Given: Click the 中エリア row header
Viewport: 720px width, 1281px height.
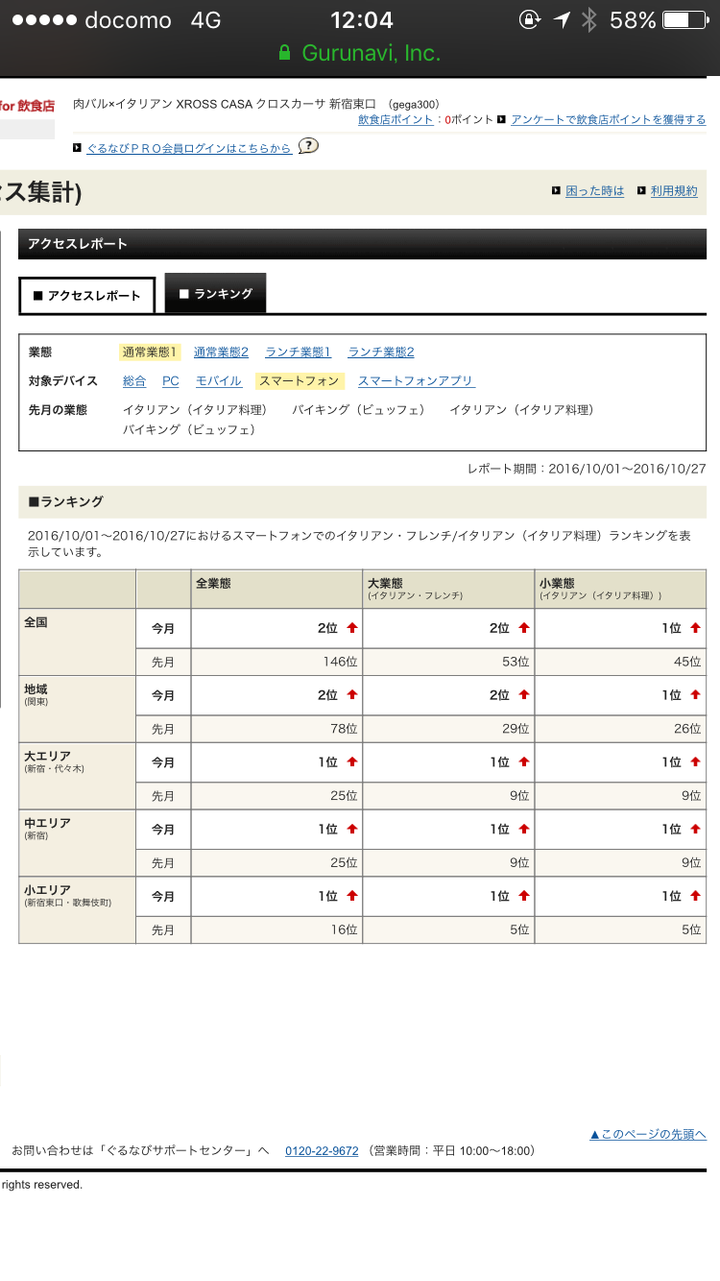Looking at the screenshot, I should tap(77, 843).
